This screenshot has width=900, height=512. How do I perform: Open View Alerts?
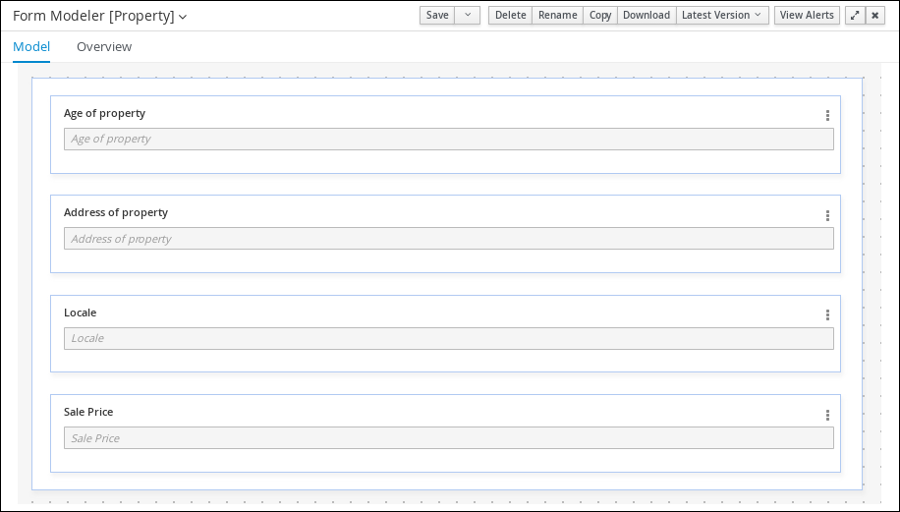click(x=806, y=15)
